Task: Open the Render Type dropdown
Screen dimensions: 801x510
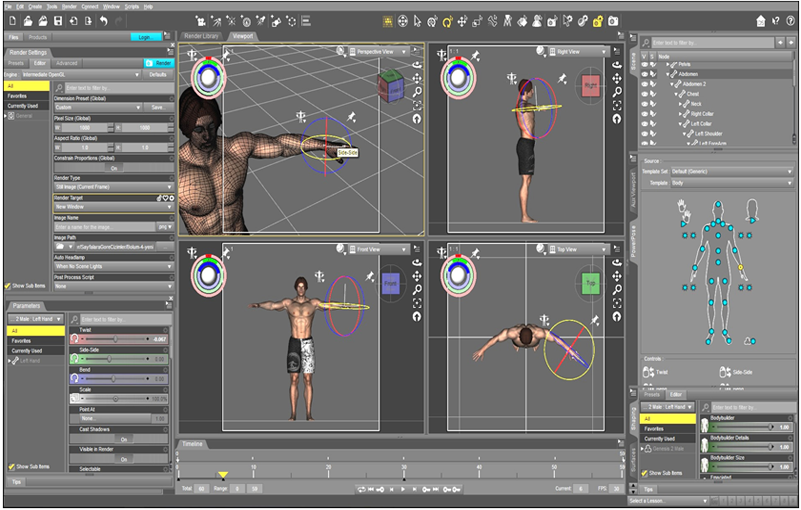Action: click(114, 186)
